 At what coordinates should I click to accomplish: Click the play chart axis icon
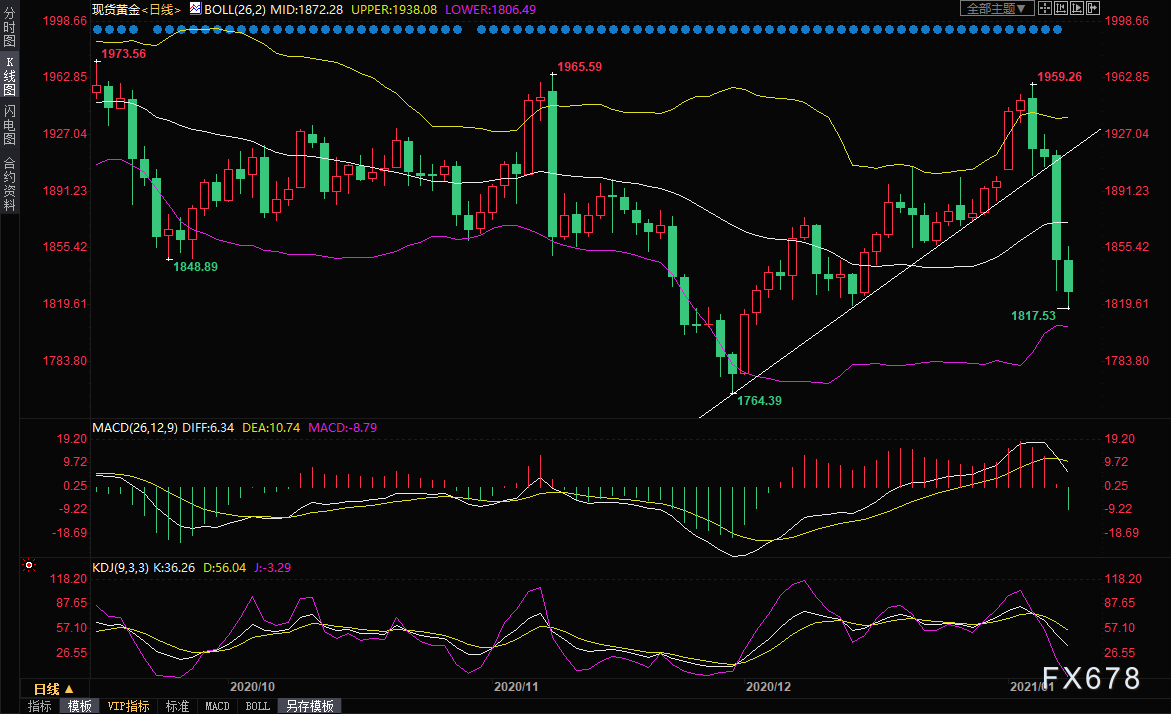coord(1077,8)
